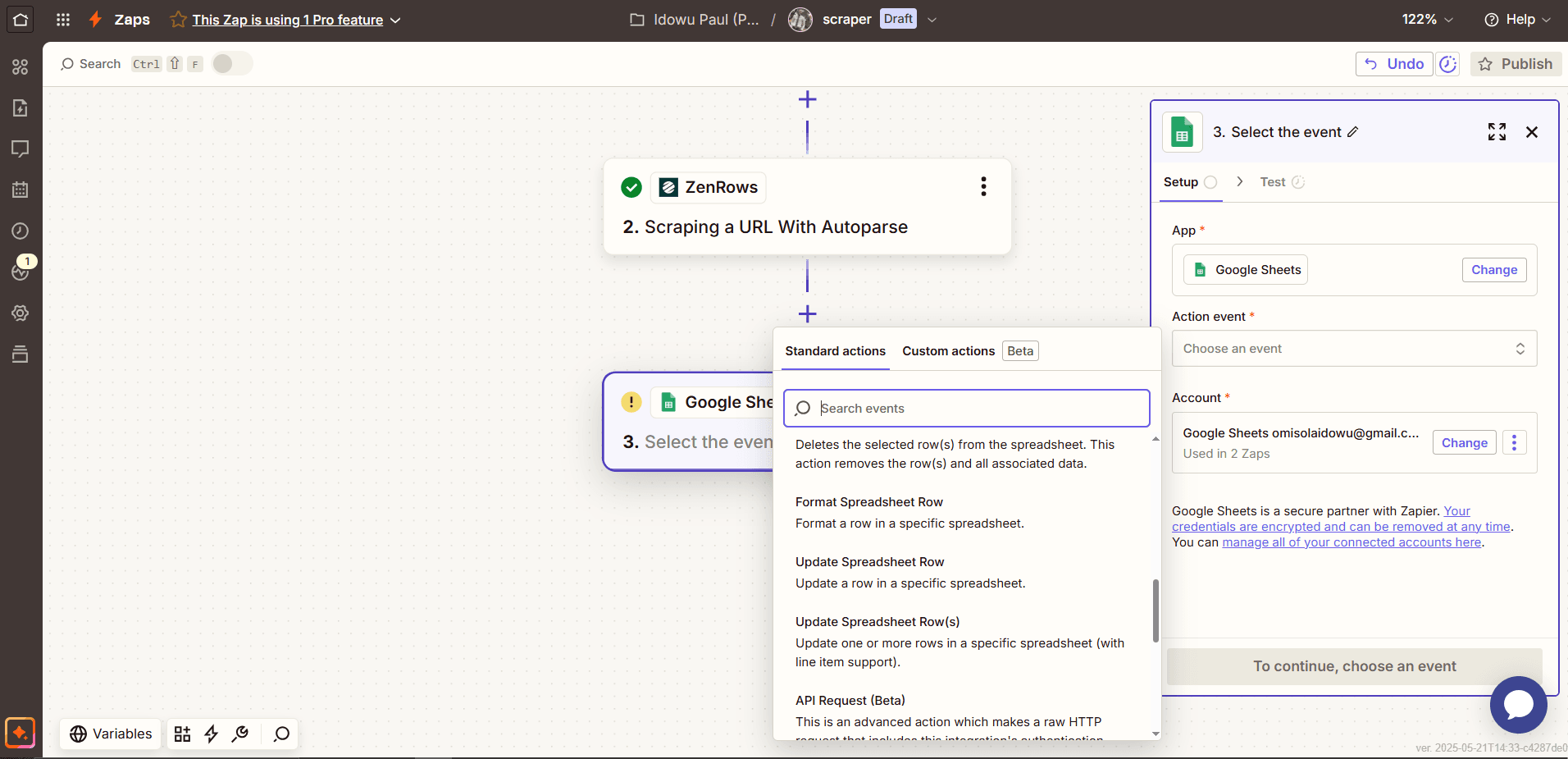
Task: Open the Zap file icon in sidebar
Action: [21, 107]
